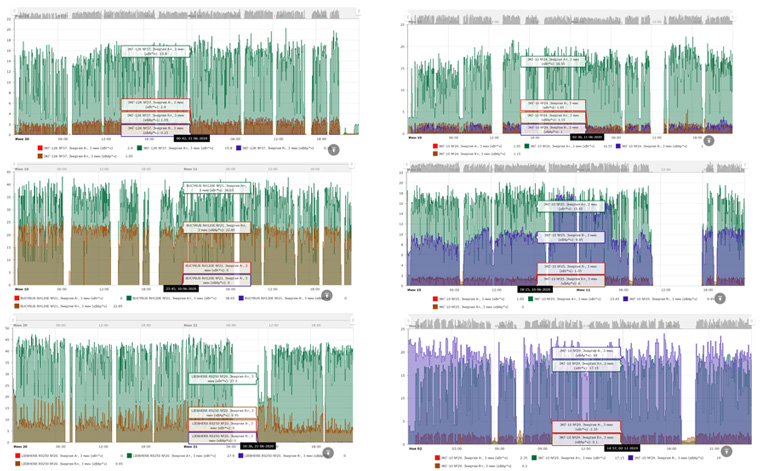Click the export icon under ЭКГ-12К №37 chart
The width and height of the screenshot is (760, 471).
tap(333, 149)
